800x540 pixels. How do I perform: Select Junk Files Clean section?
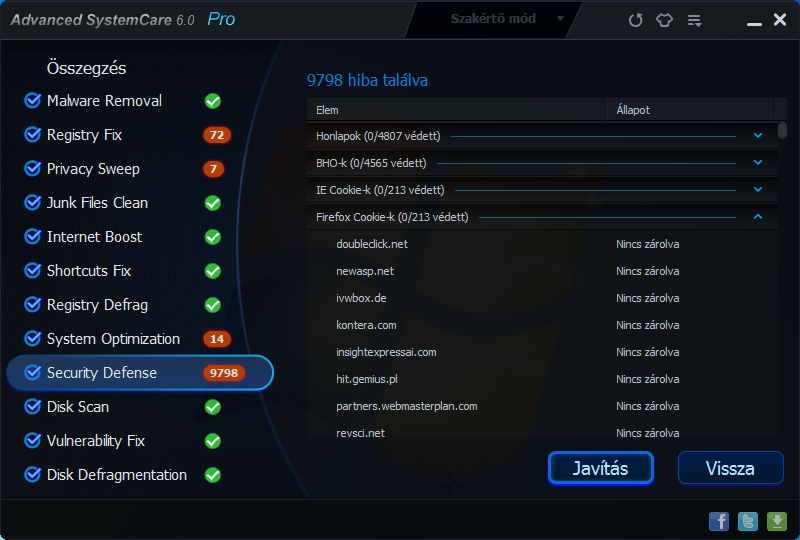pos(97,203)
